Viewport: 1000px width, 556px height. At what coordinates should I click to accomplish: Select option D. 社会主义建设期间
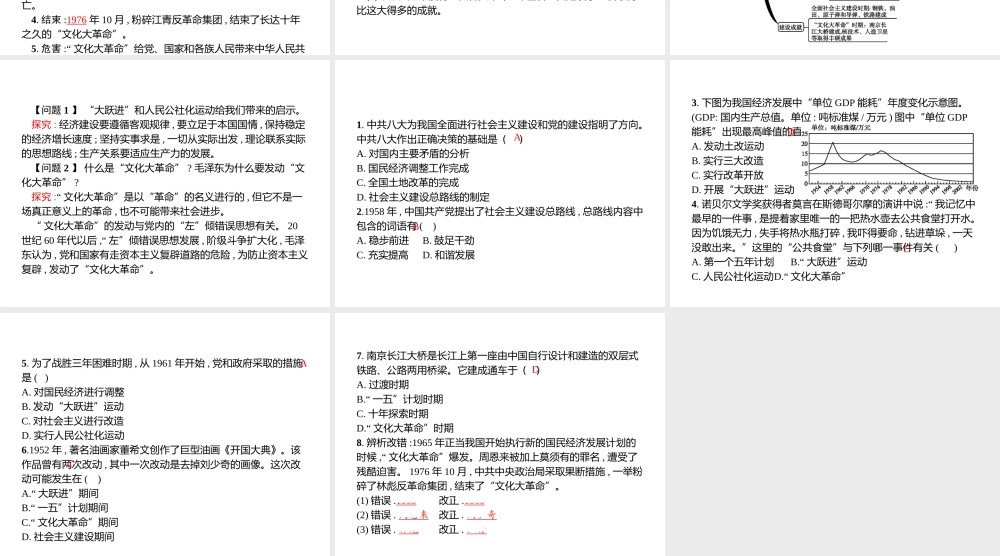point(68,537)
